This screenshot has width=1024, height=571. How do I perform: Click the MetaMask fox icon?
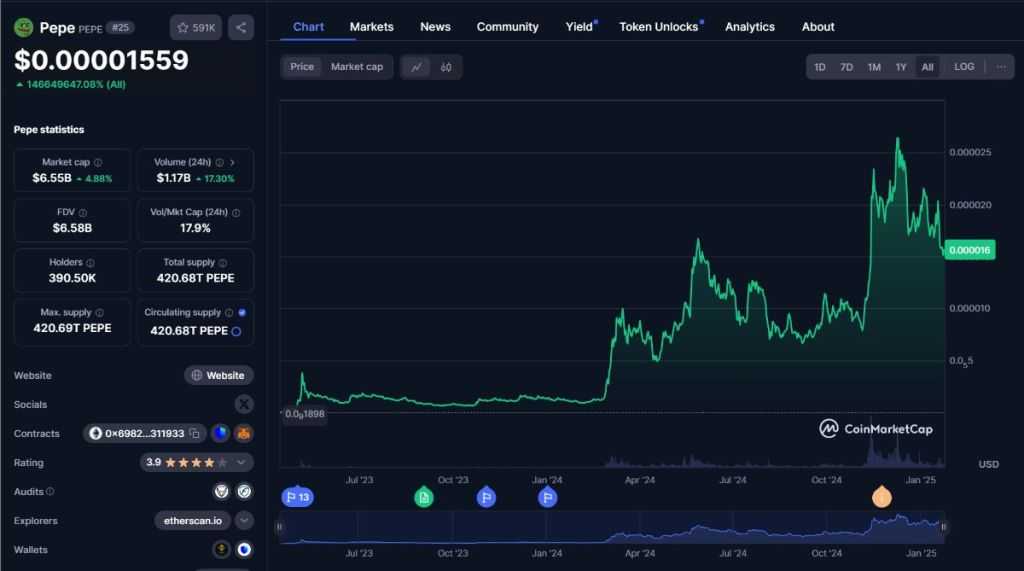pyautogui.click(x=244, y=433)
